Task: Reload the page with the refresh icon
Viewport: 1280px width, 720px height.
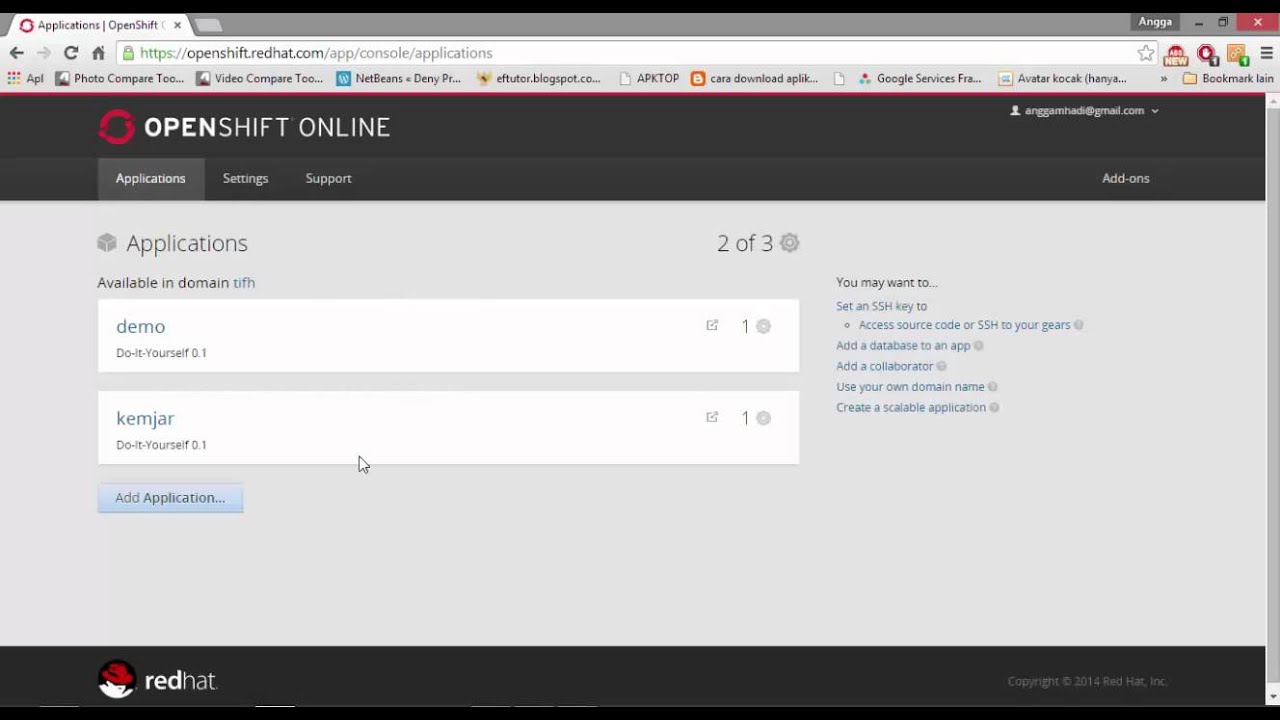Action: [x=71, y=53]
